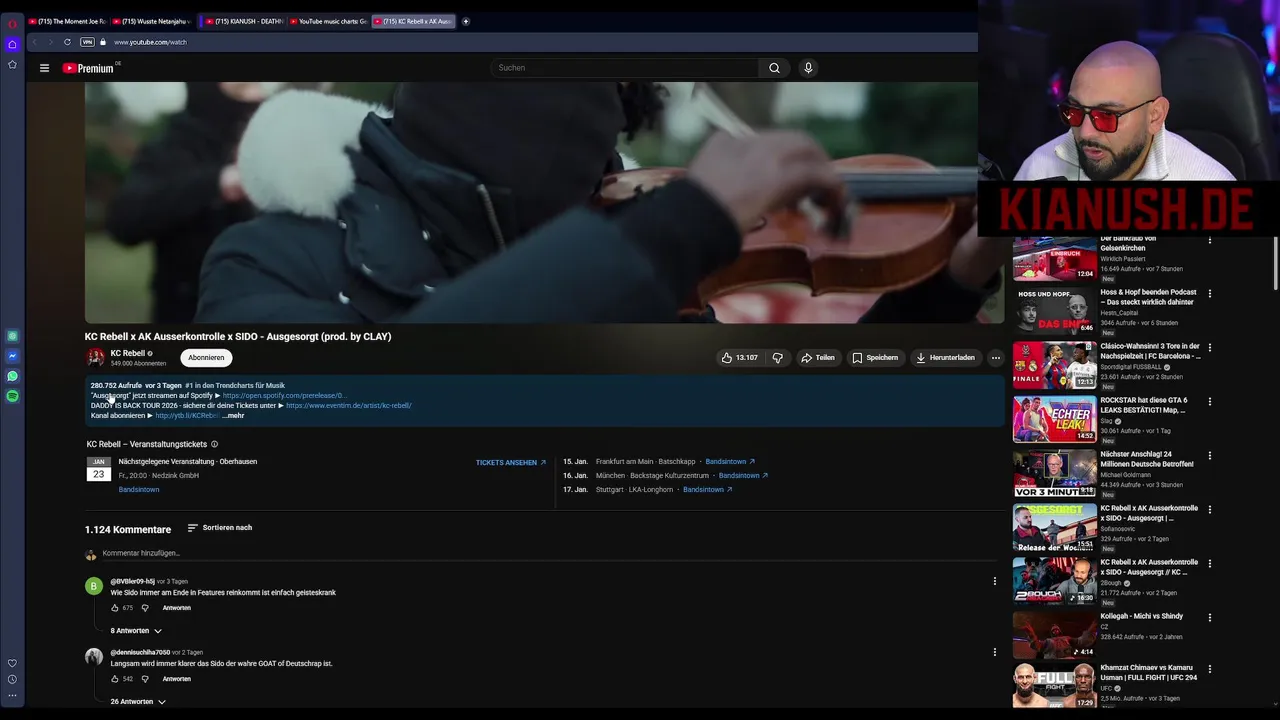Open eventim.de kc-rebell tickets link
Image resolution: width=1280 pixels, height=720 pixels.
[349, 405]
